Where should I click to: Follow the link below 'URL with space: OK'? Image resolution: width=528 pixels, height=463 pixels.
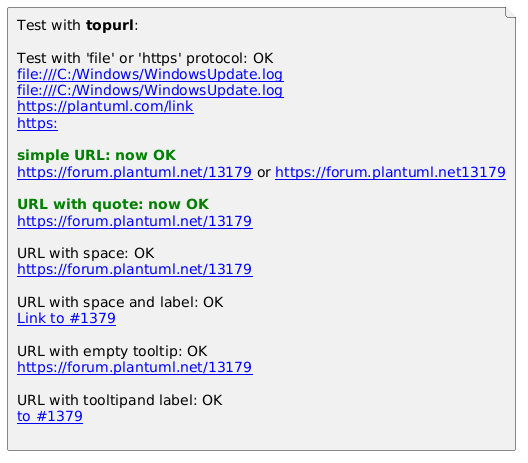click(135, 269)
